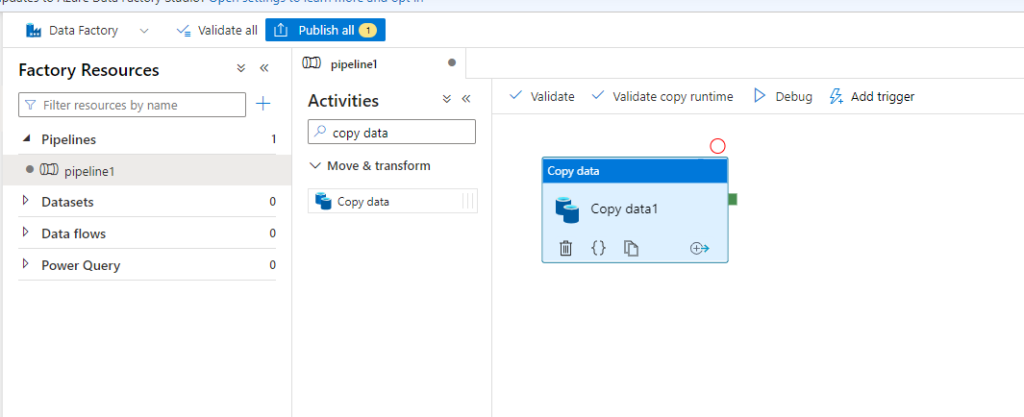Delete the Copy data1 activity using trash icon
Screen dimensions: 1024x417
(x=565, y=249)
